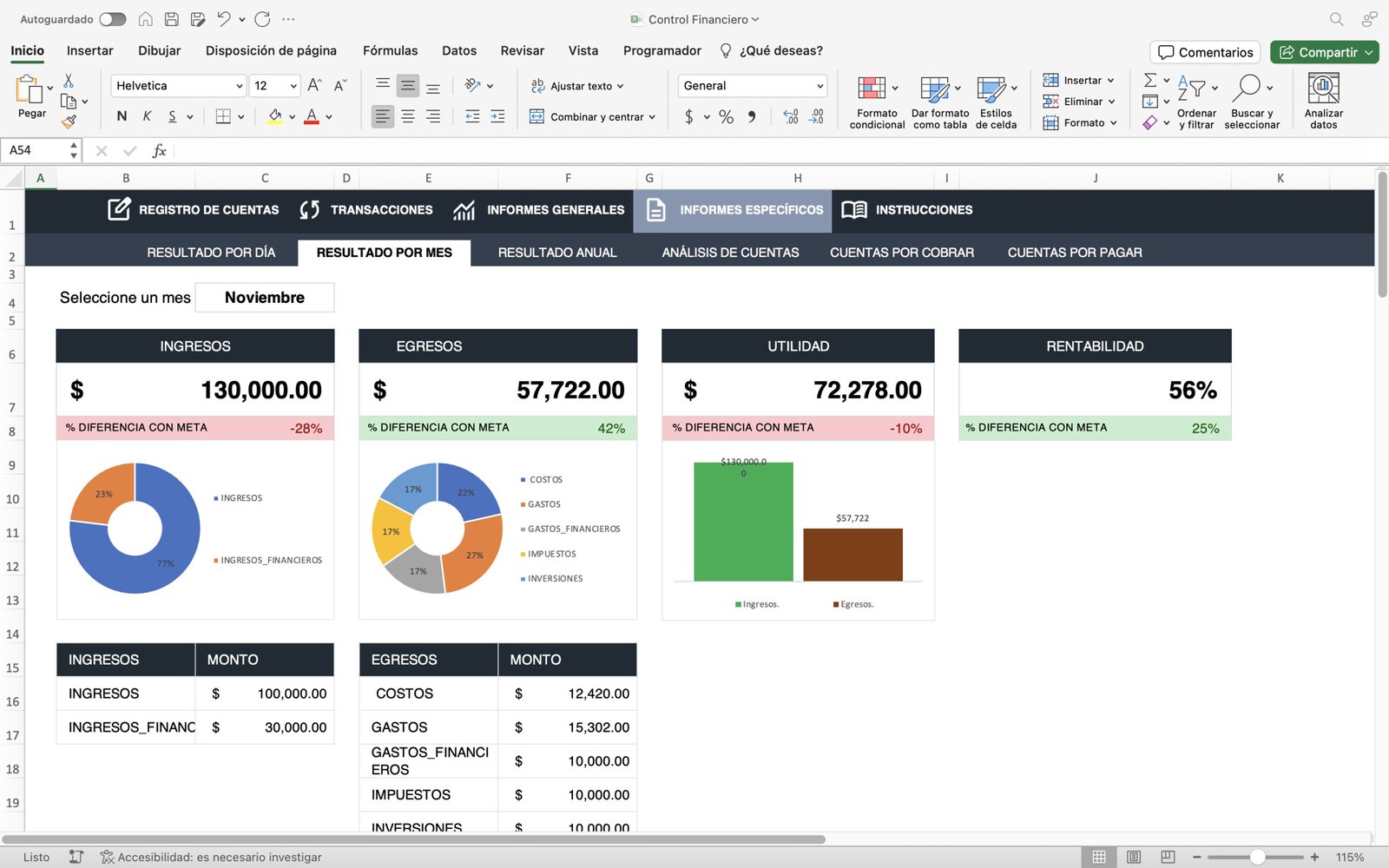Expand the General number format dropdown
The height and width of the screenshot is (868, 1389).
pyautogui.click(x=820, y=86)
